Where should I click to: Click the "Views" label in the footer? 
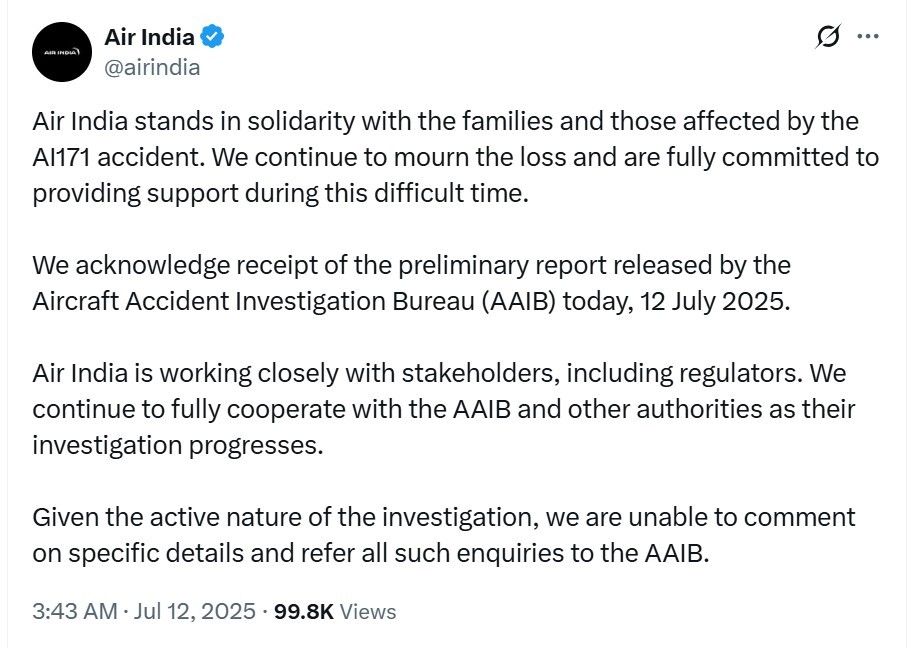pos(368,611)
